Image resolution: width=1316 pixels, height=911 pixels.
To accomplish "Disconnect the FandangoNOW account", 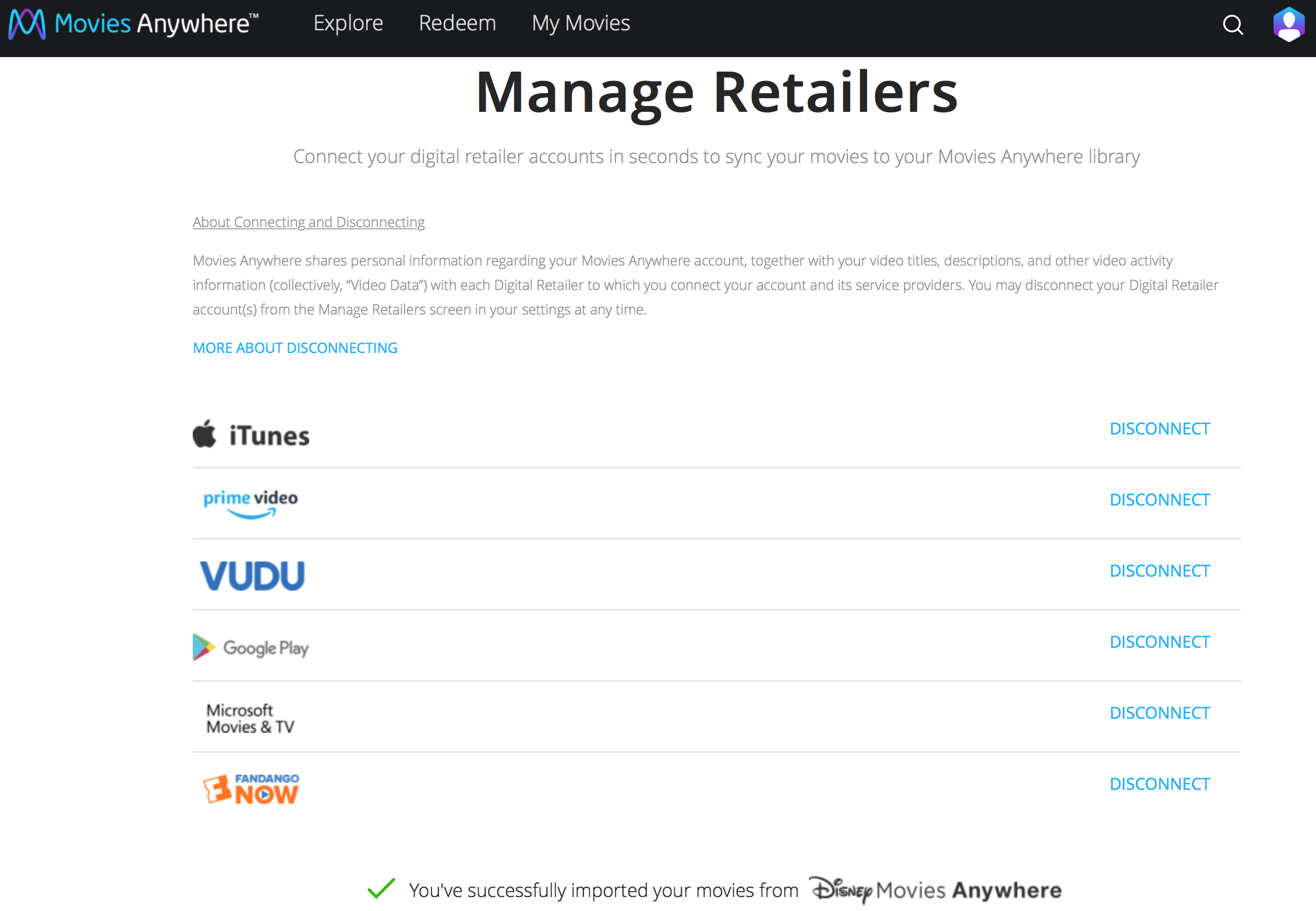I will pyautogui.click(x=1159, y=784).
